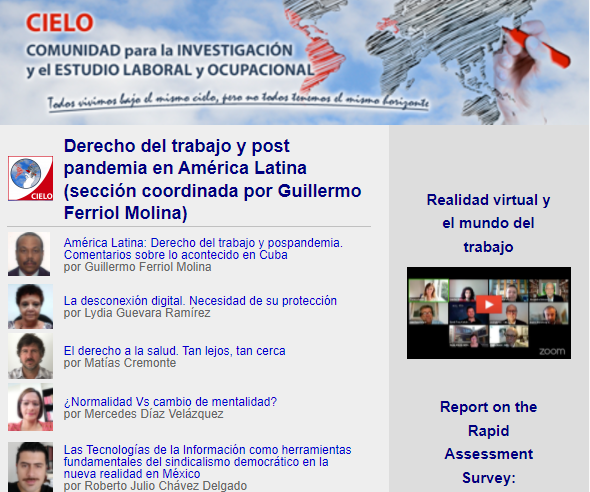The image size is (590, 492).
Task: Click author text 'por Roberto Julio Chávez Delgado'
Action: pos(155,486)
